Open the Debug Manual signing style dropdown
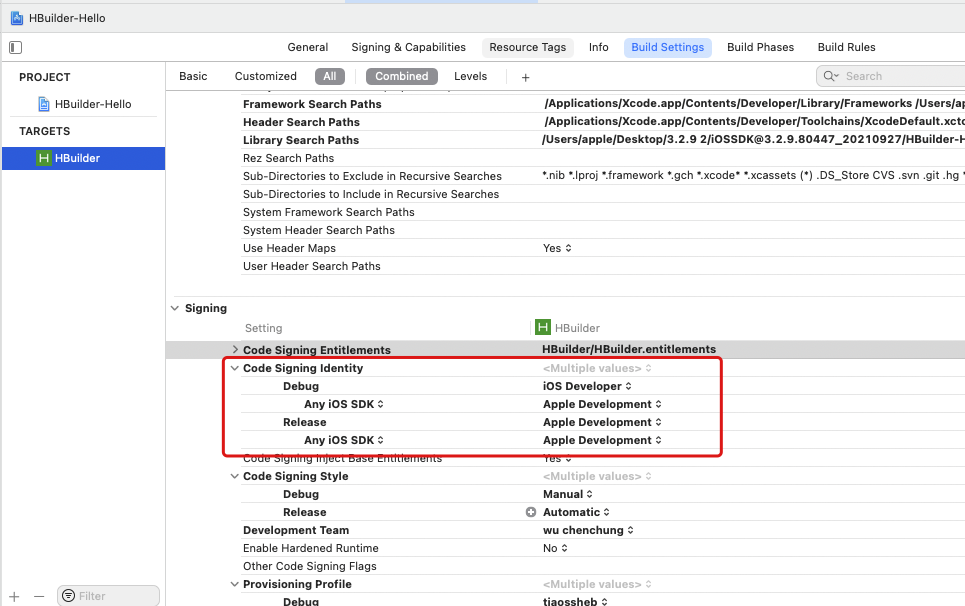The width and height of the screenshot is (965, 606). coord(567,494)
